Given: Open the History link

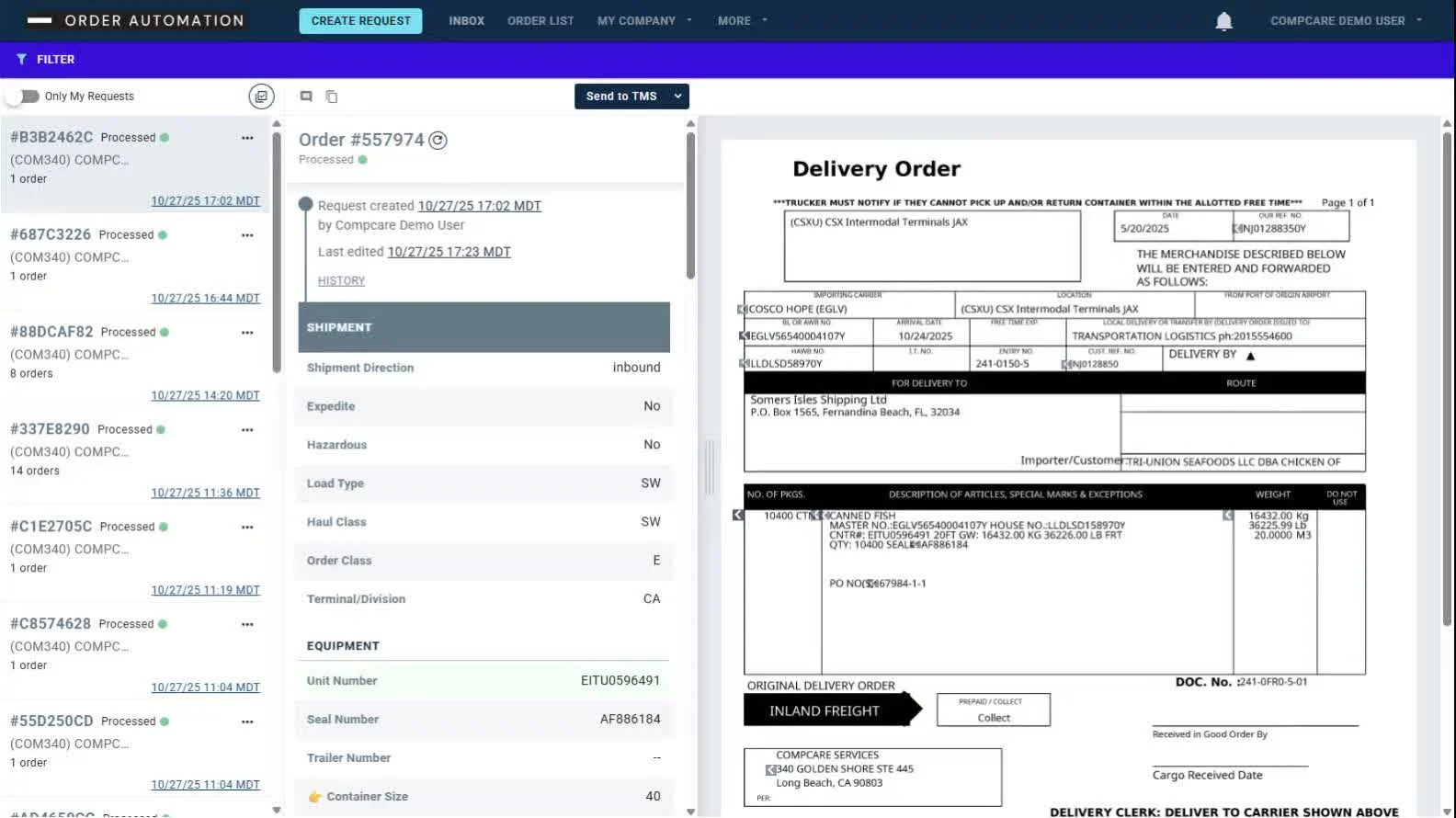Looking at the screenshot, I should [341, 281].
